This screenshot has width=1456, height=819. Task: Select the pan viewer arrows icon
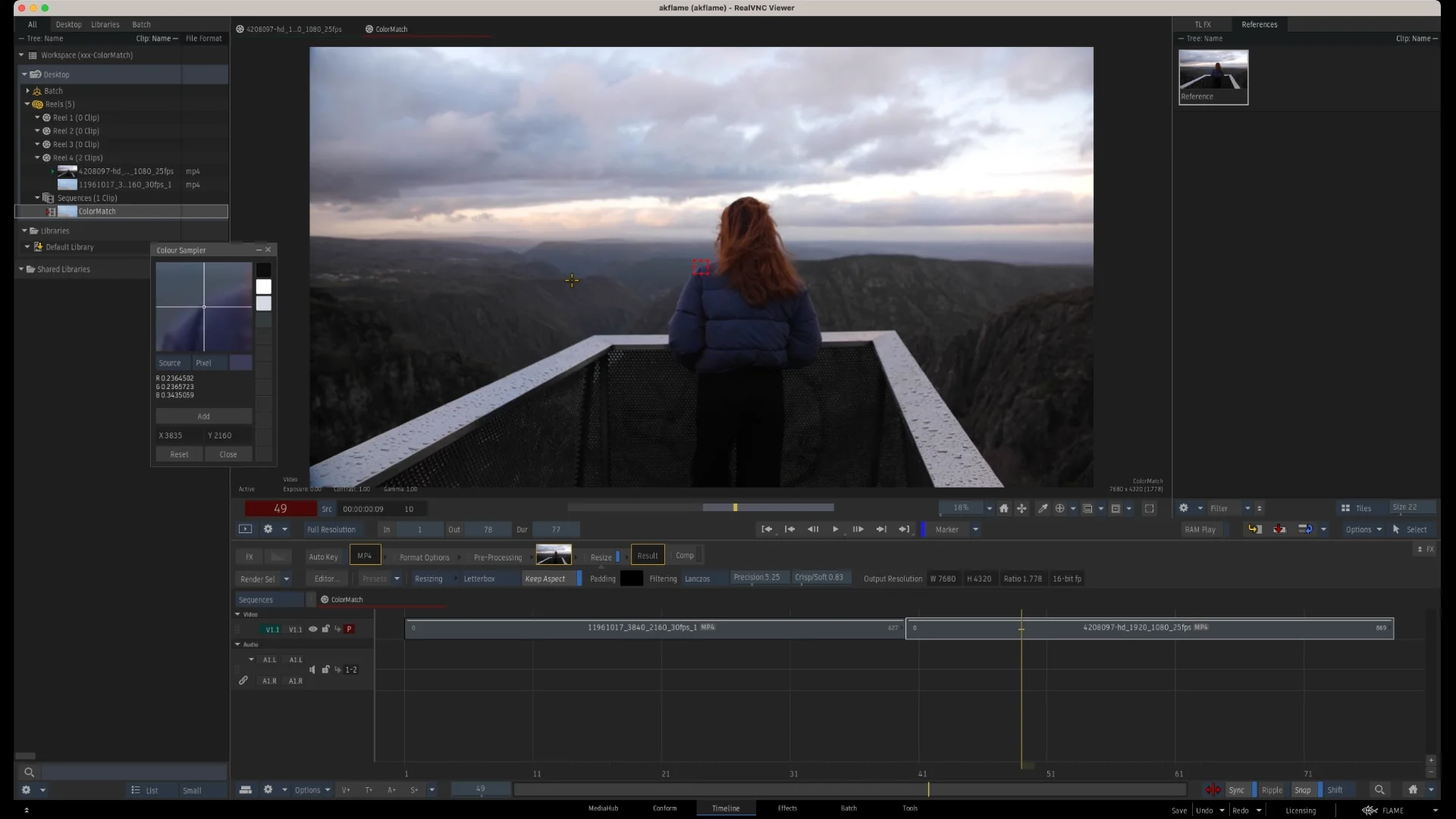click(x=1021, y=509)
